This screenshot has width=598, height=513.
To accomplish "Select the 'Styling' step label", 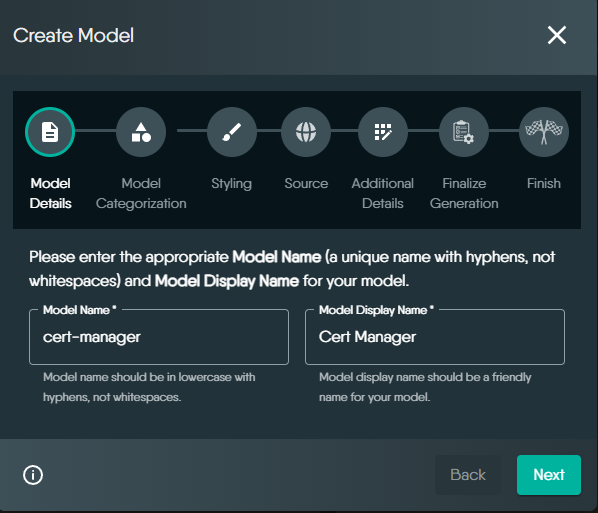I will (x=231, y=184).
